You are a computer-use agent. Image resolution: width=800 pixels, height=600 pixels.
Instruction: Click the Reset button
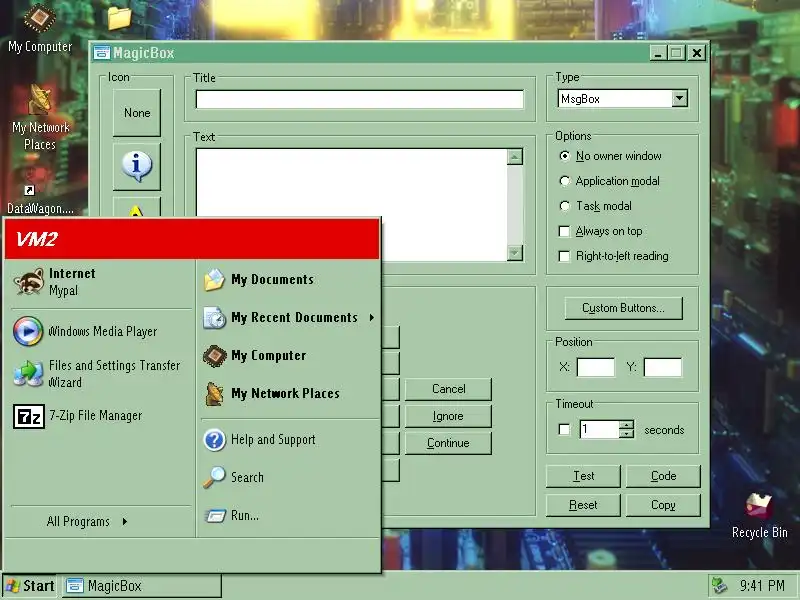point(583,505)
